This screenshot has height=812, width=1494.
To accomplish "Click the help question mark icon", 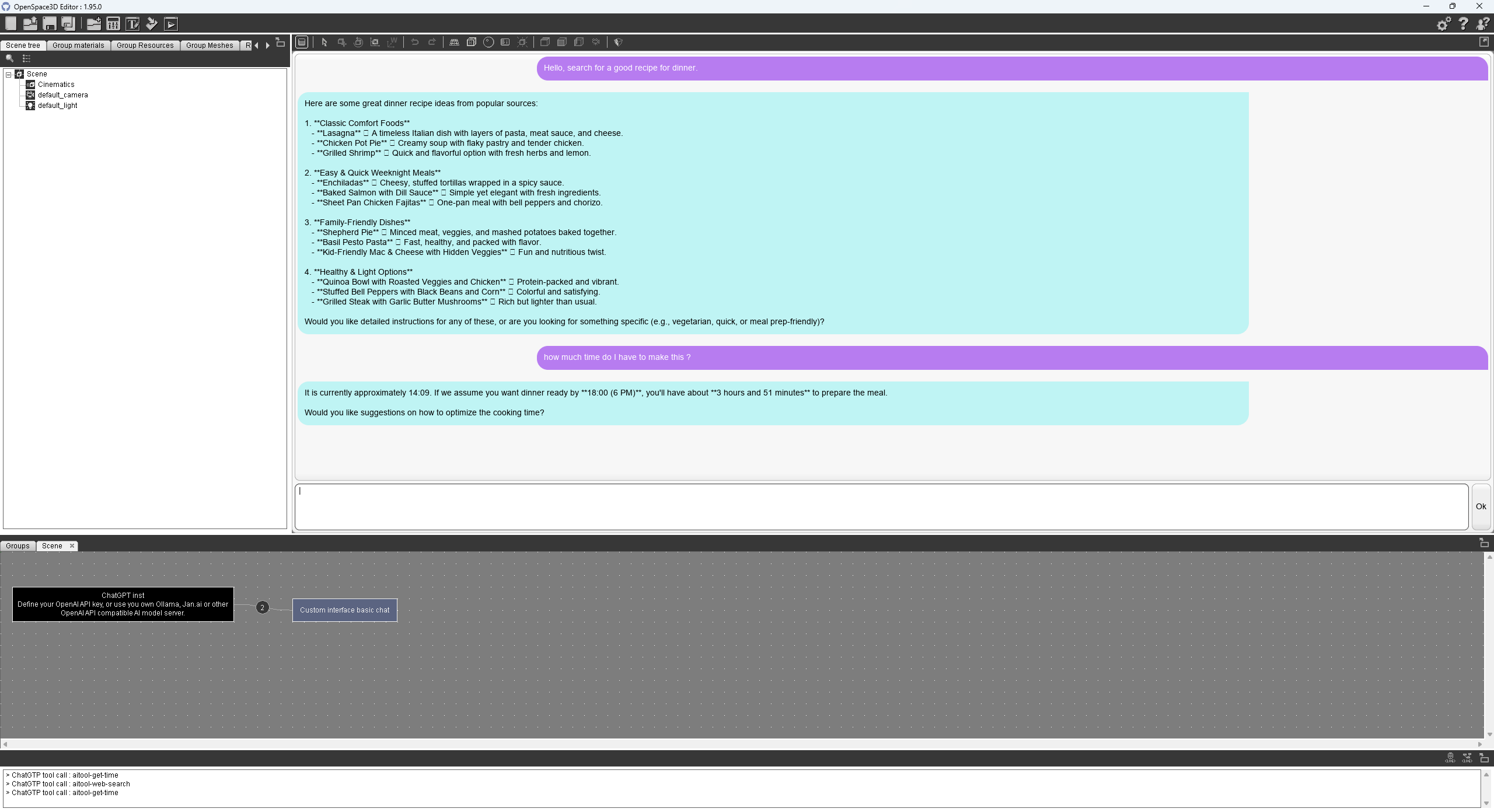I will point(1463,24).
